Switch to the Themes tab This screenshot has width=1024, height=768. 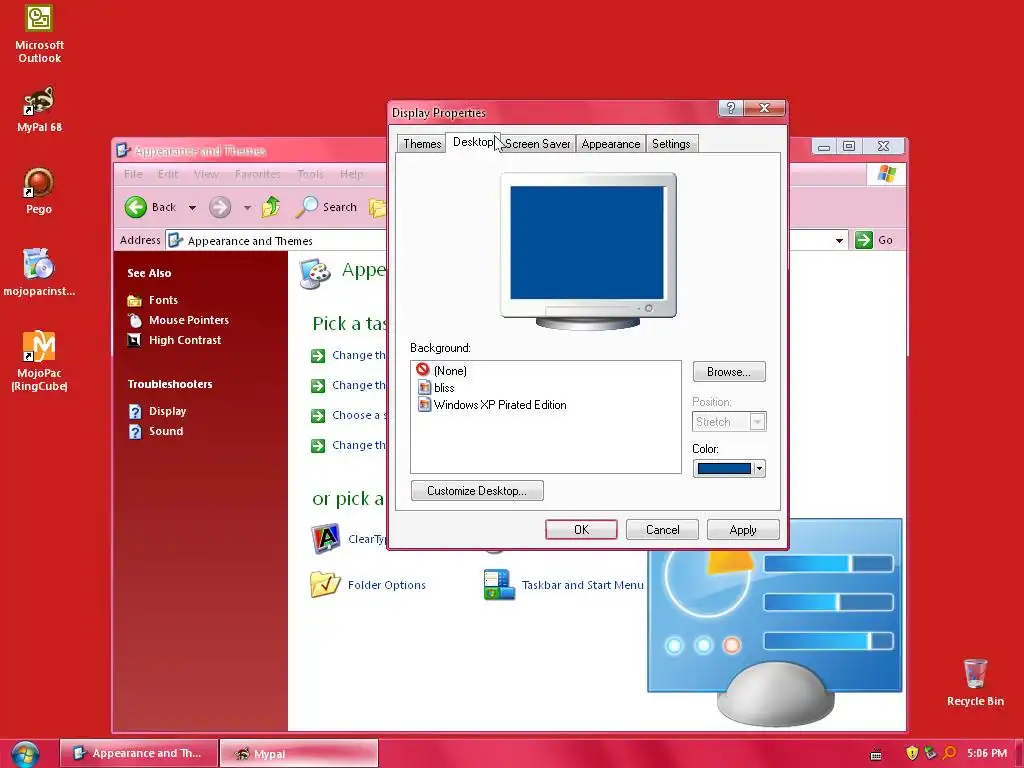click(x=422, y=144)
